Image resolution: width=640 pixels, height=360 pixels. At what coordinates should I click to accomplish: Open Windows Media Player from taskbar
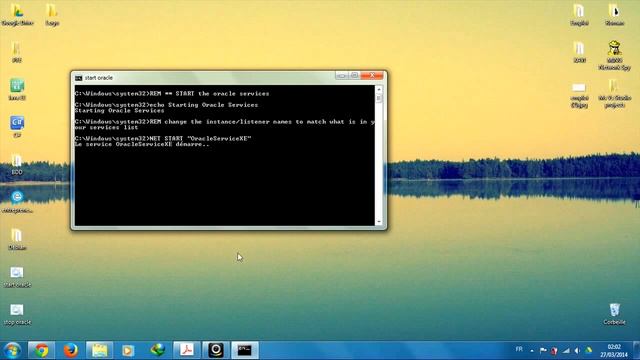[x=128, y=350]
